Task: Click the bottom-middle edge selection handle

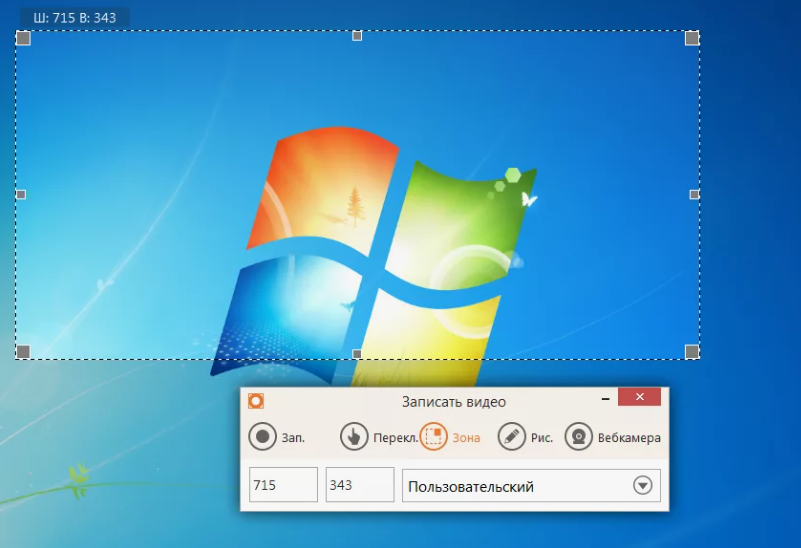Action: click(x=357, y=354)
